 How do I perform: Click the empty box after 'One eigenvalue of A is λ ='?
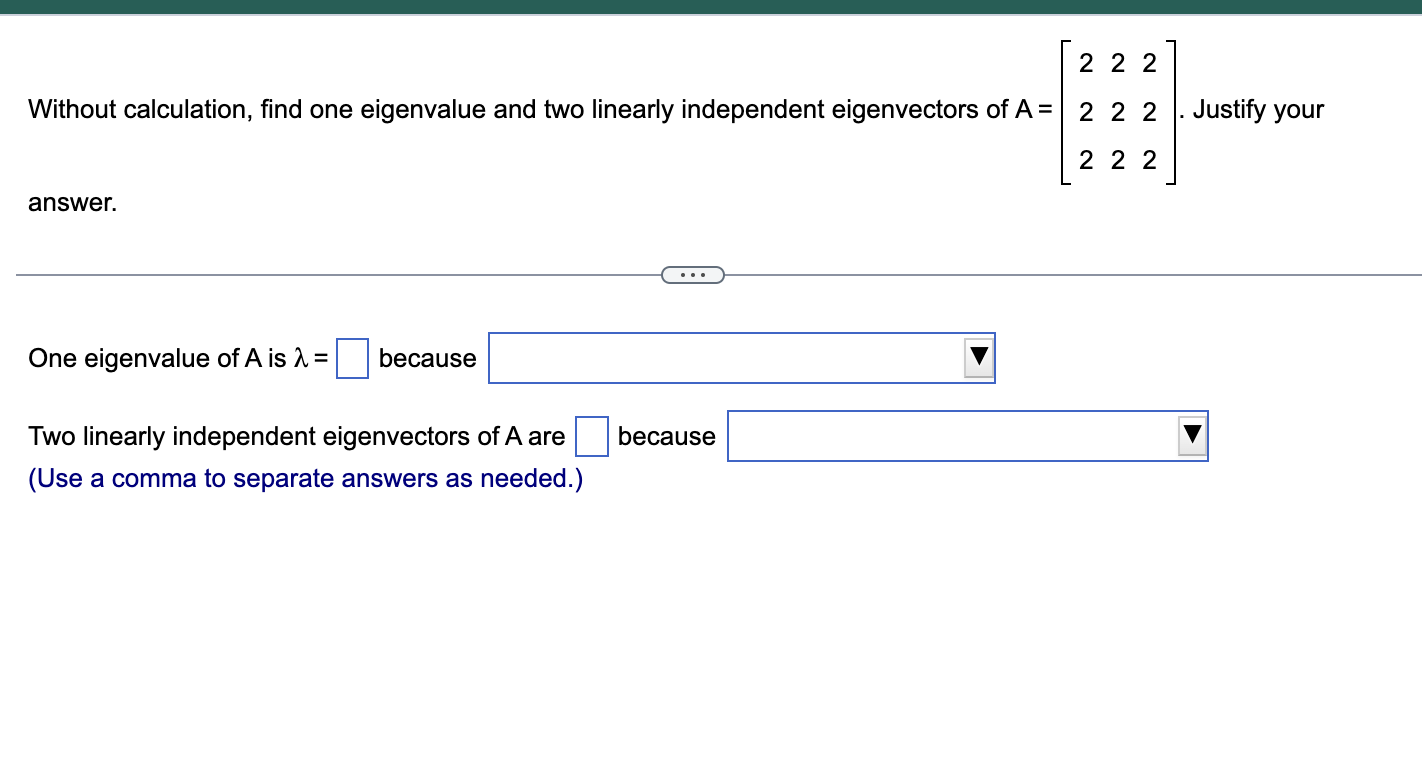click(x=352, y=357)
